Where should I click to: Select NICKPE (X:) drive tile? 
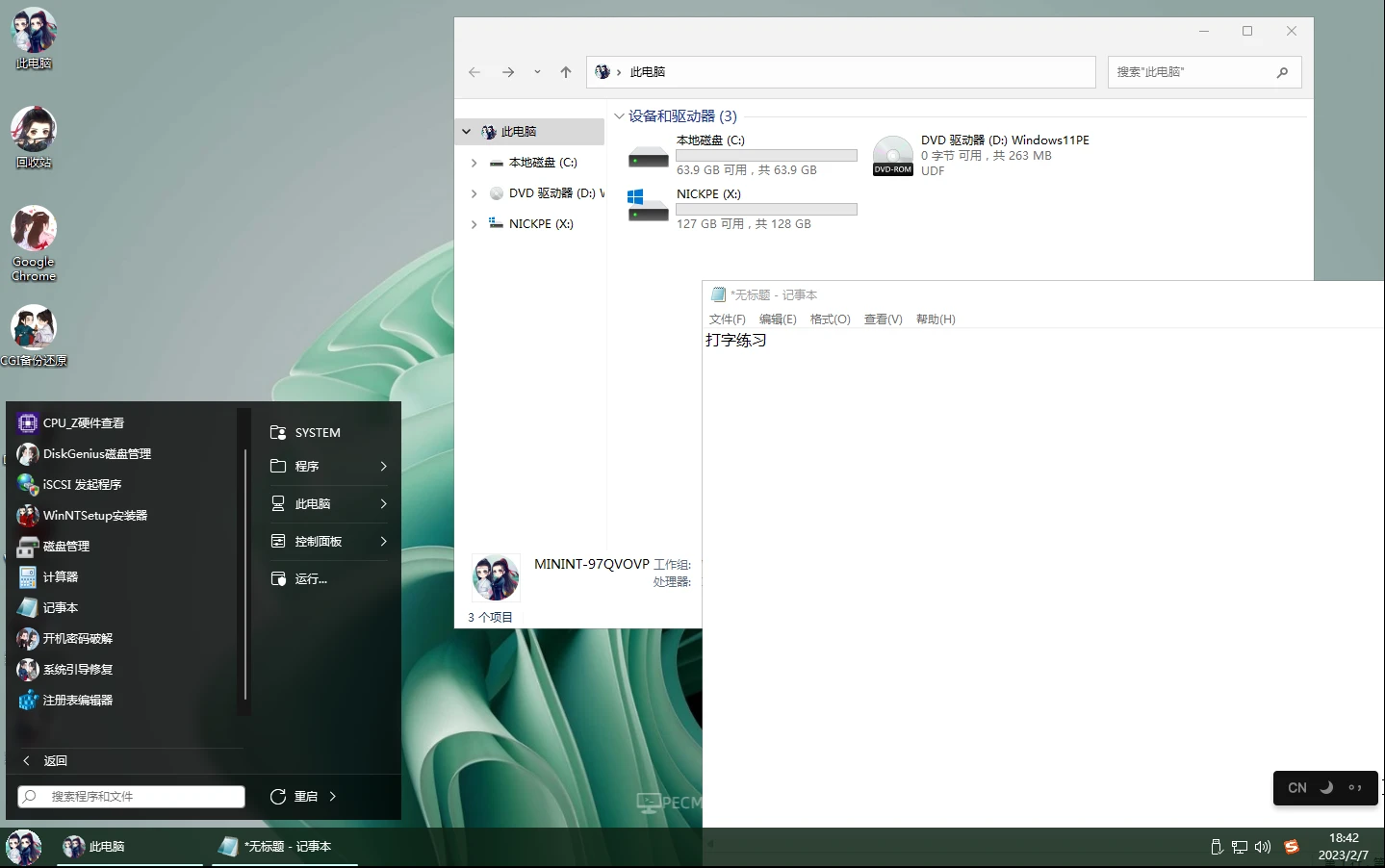tap(742, 209)
